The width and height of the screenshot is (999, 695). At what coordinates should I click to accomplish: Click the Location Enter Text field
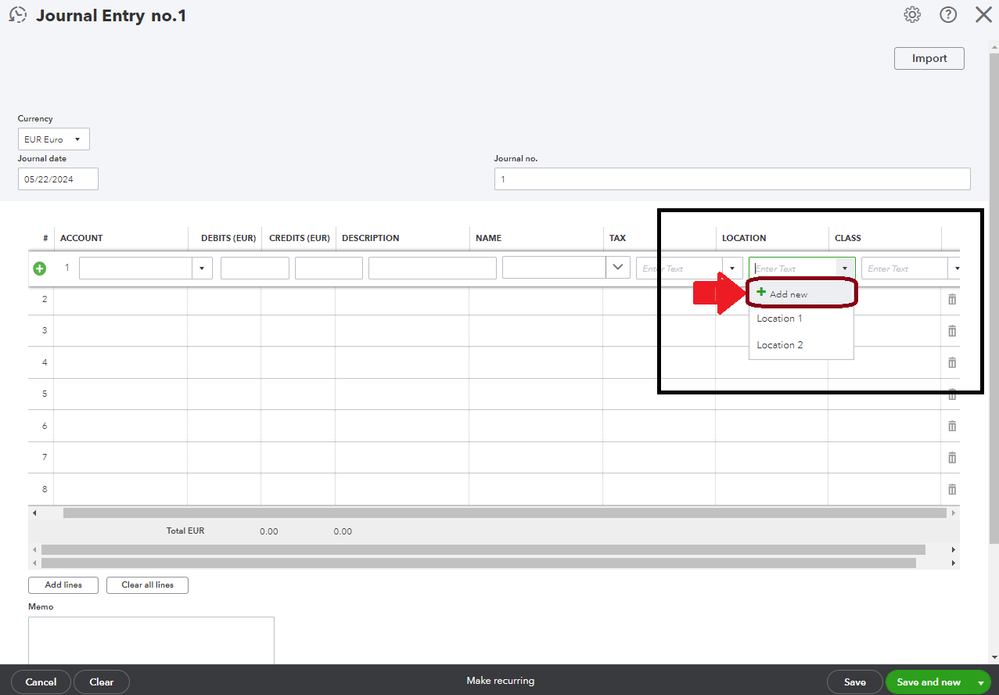(793, 268)
